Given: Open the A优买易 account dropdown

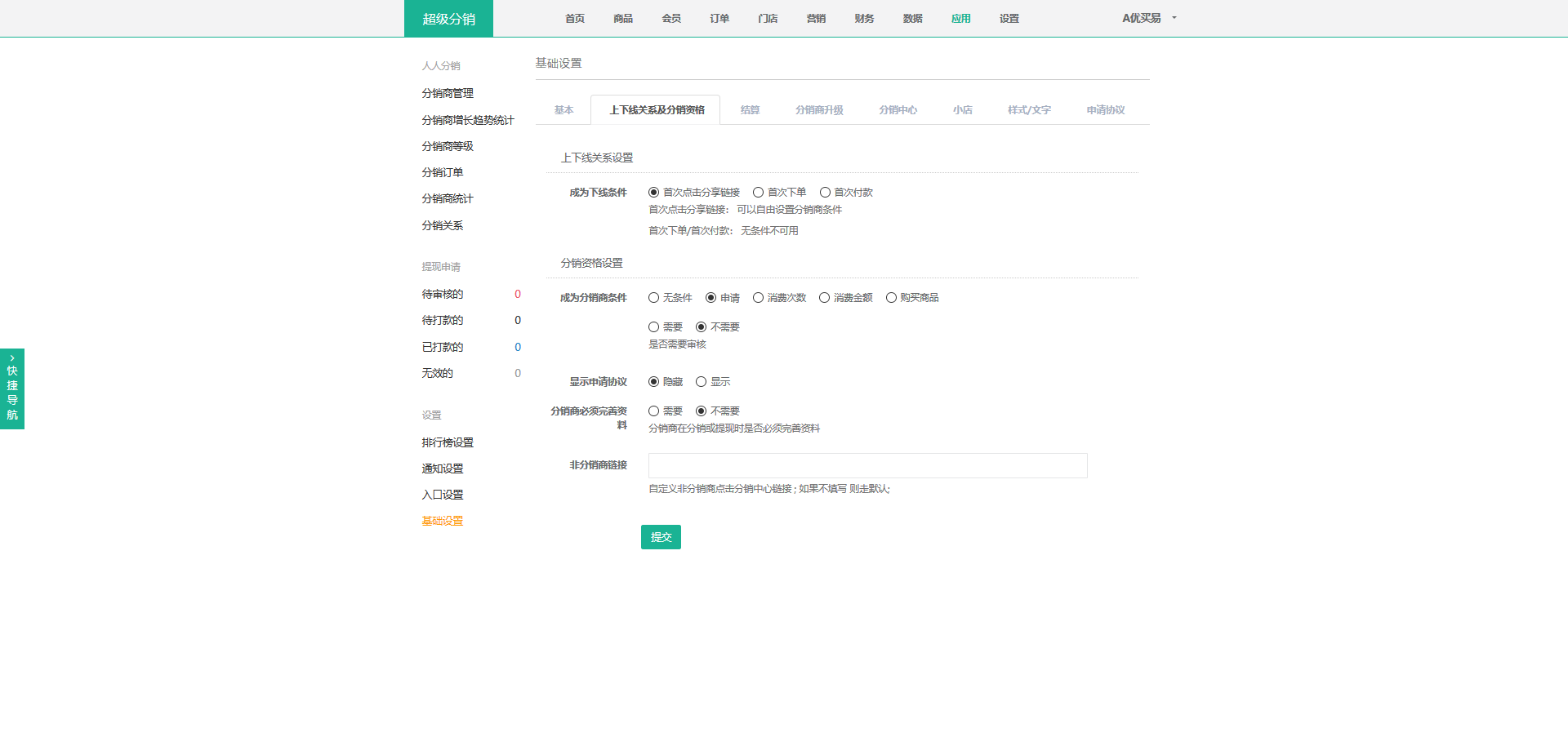Looking at the screenshot, I should 1148,18.
